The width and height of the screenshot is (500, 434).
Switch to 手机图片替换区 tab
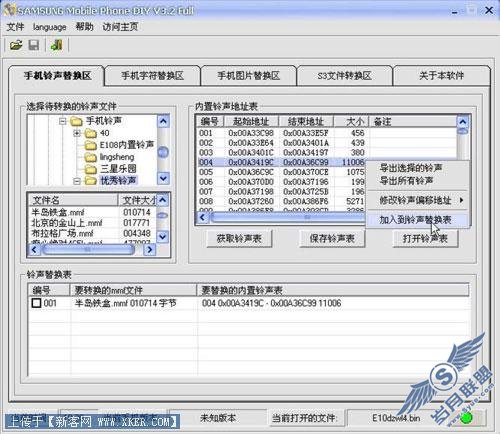pos(249,76)
